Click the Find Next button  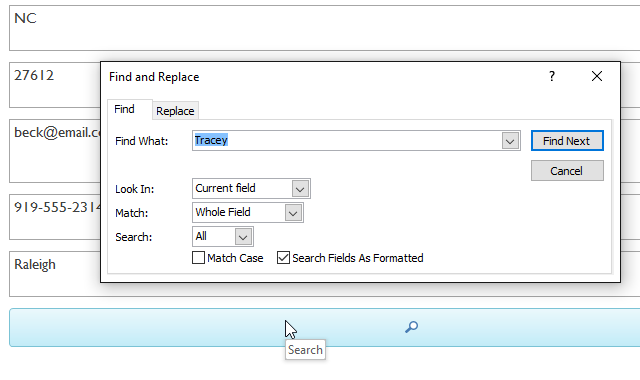click(567, 141)
